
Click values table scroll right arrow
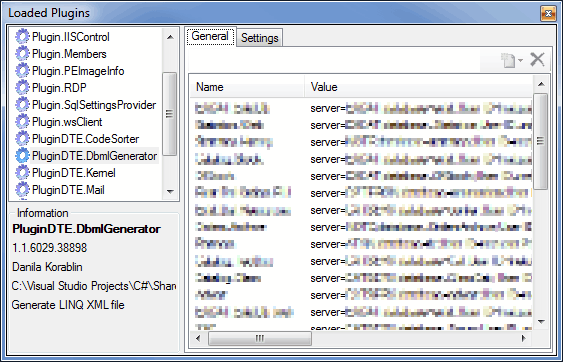pos(524,338)
